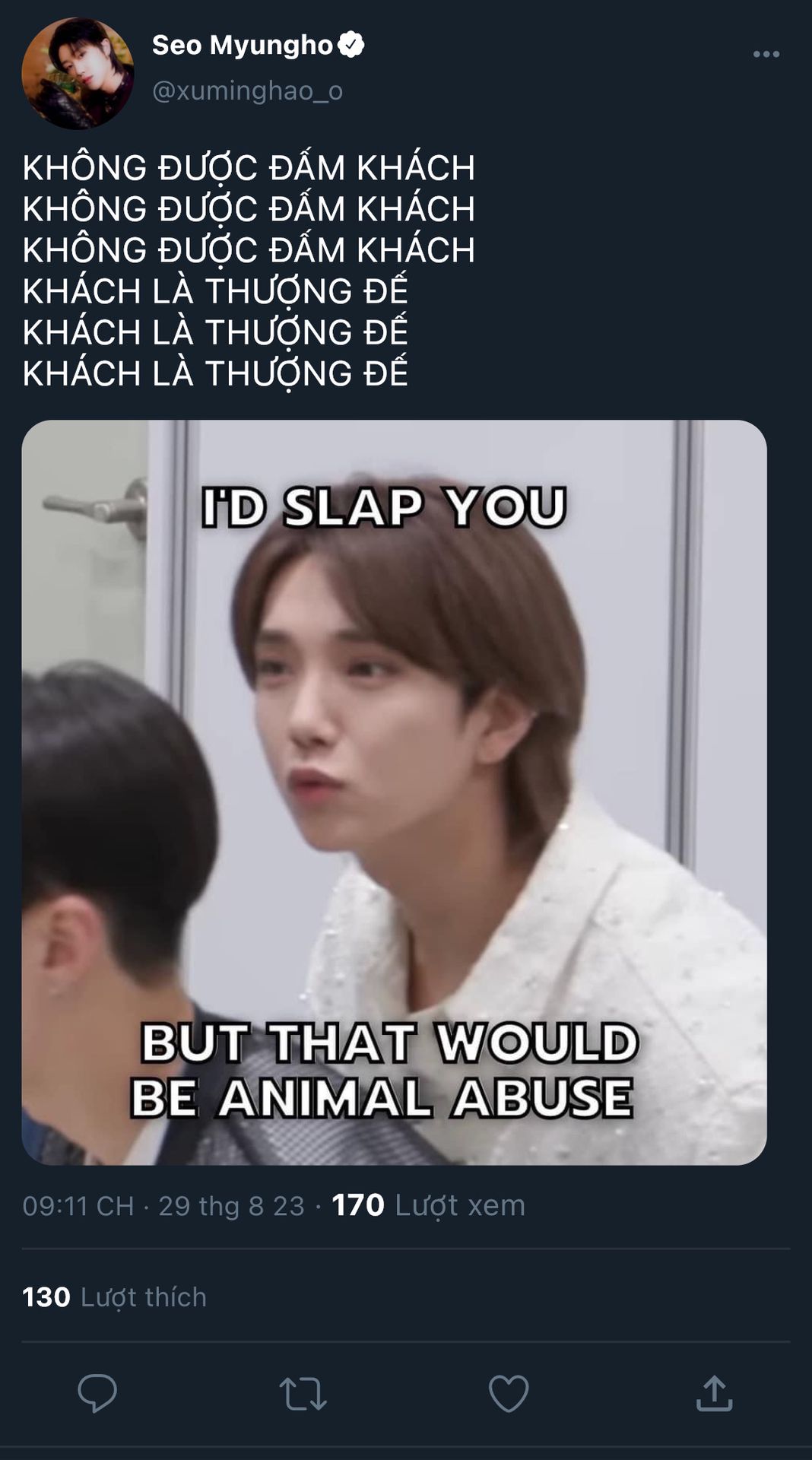Like the tweet with the heart icon
This screenshot has width=812, height=1460.
(x=508, y=1394)
